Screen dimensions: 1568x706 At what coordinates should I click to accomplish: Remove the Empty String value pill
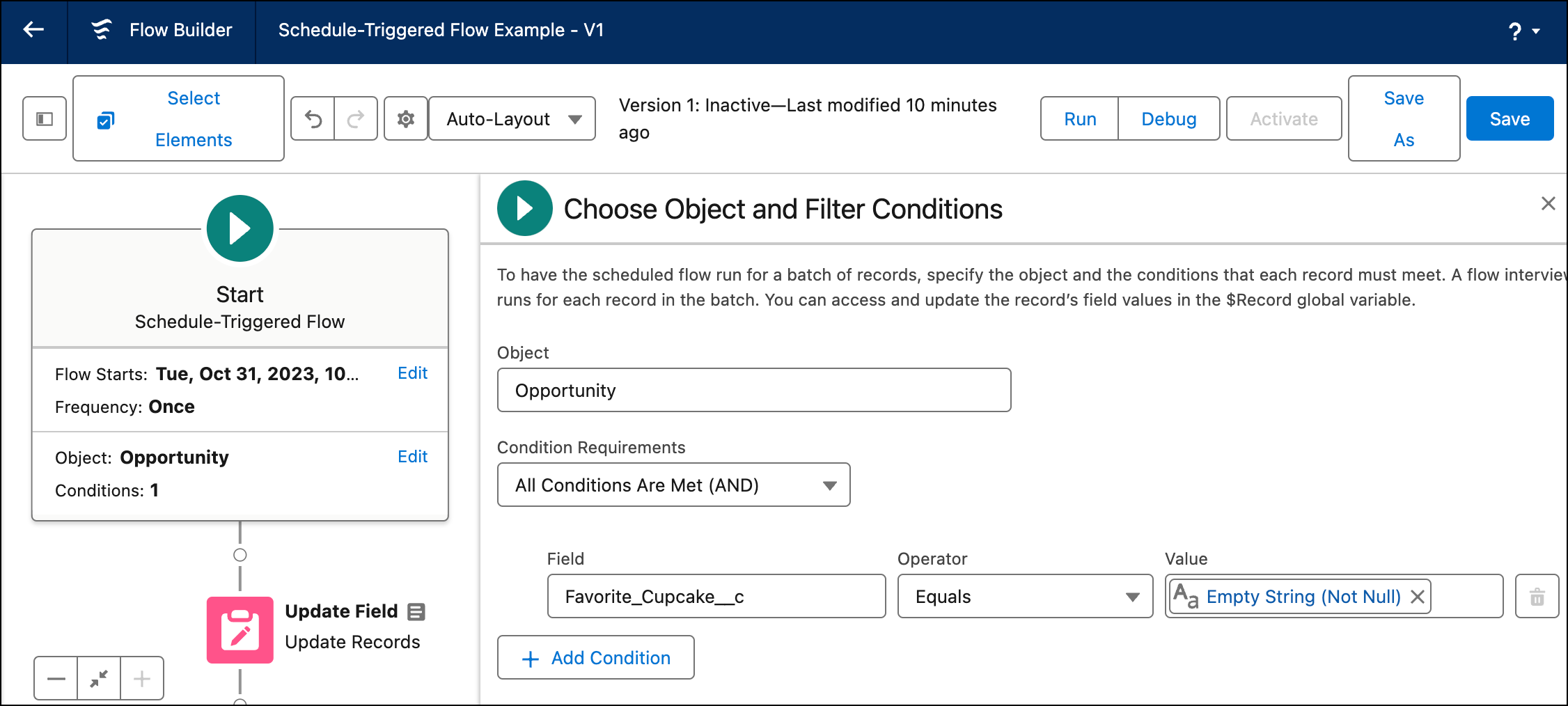coord(1417,597)
